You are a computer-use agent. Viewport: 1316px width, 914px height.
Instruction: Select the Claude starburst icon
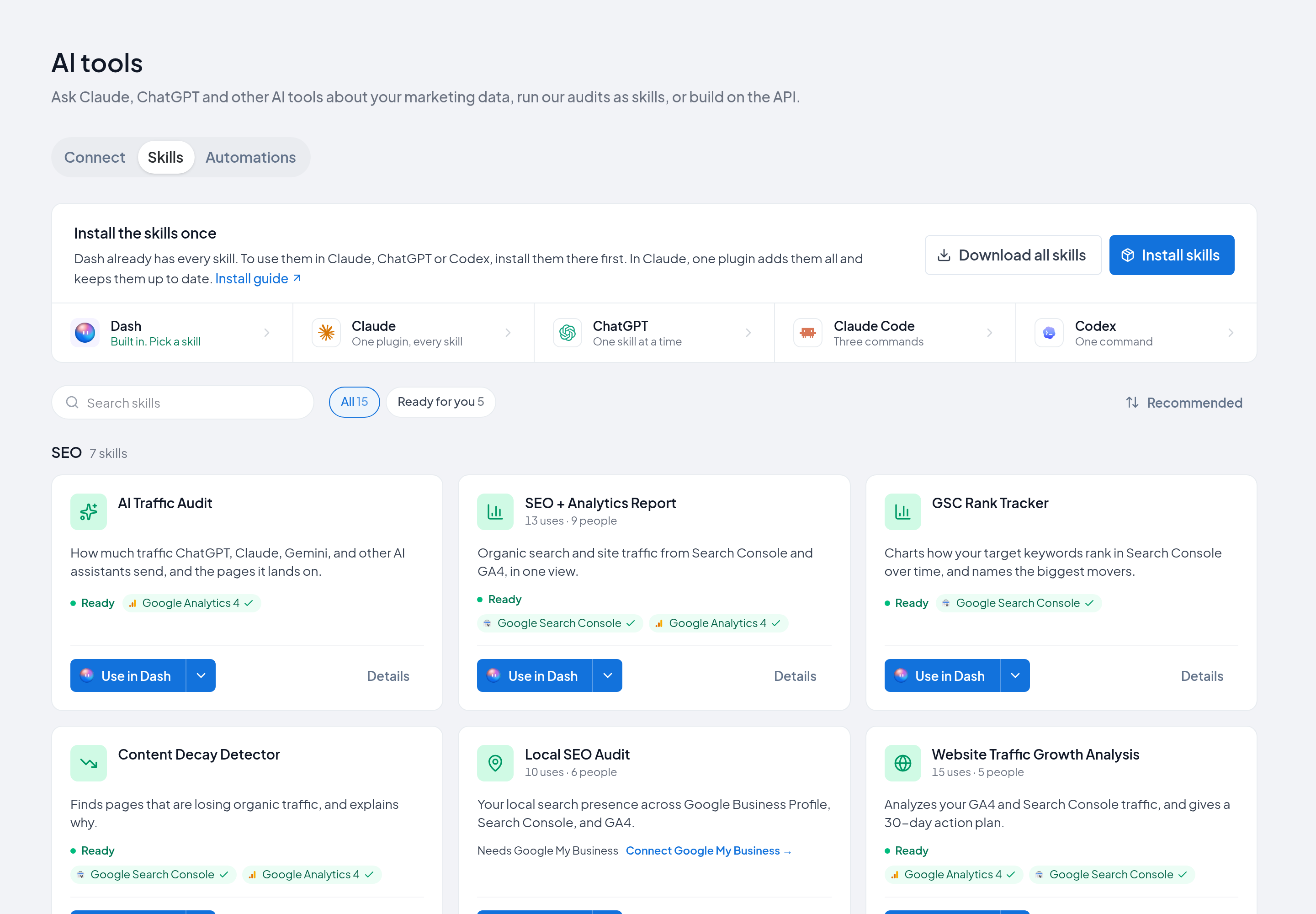pyautogui.click(x=326, y=333)
